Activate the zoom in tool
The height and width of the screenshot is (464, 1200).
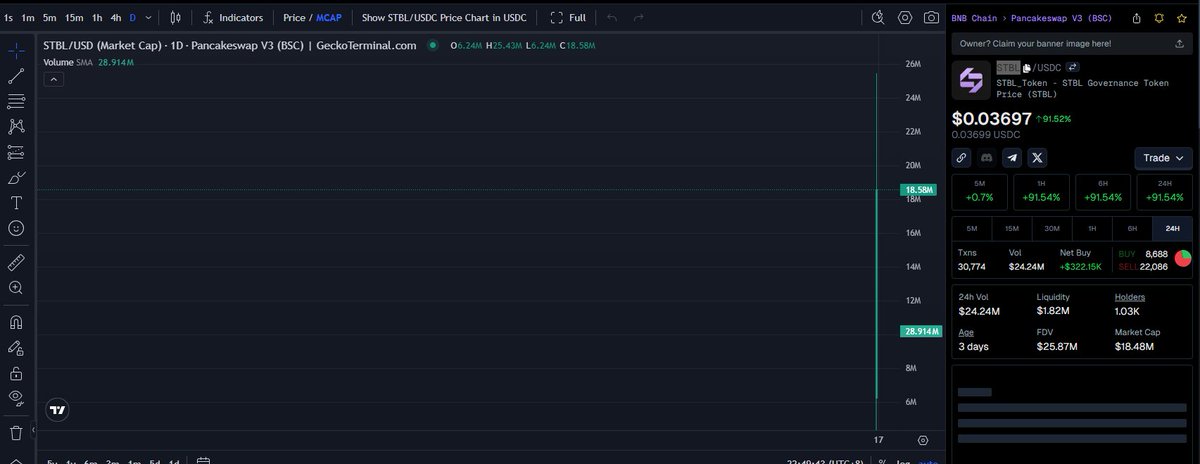(x=16, y=288)
